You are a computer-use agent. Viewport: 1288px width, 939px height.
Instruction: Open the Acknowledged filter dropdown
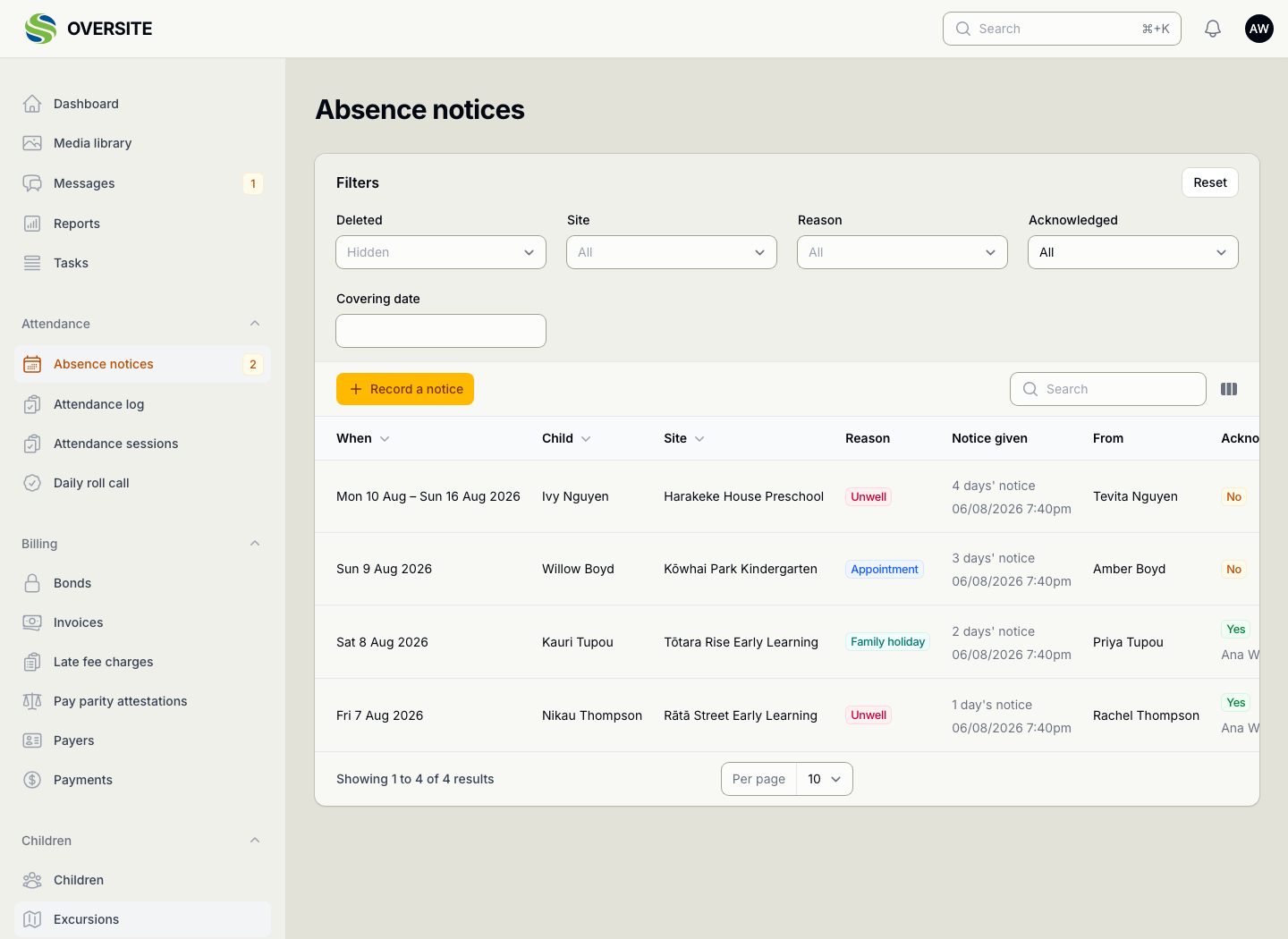click(1133, 252)
